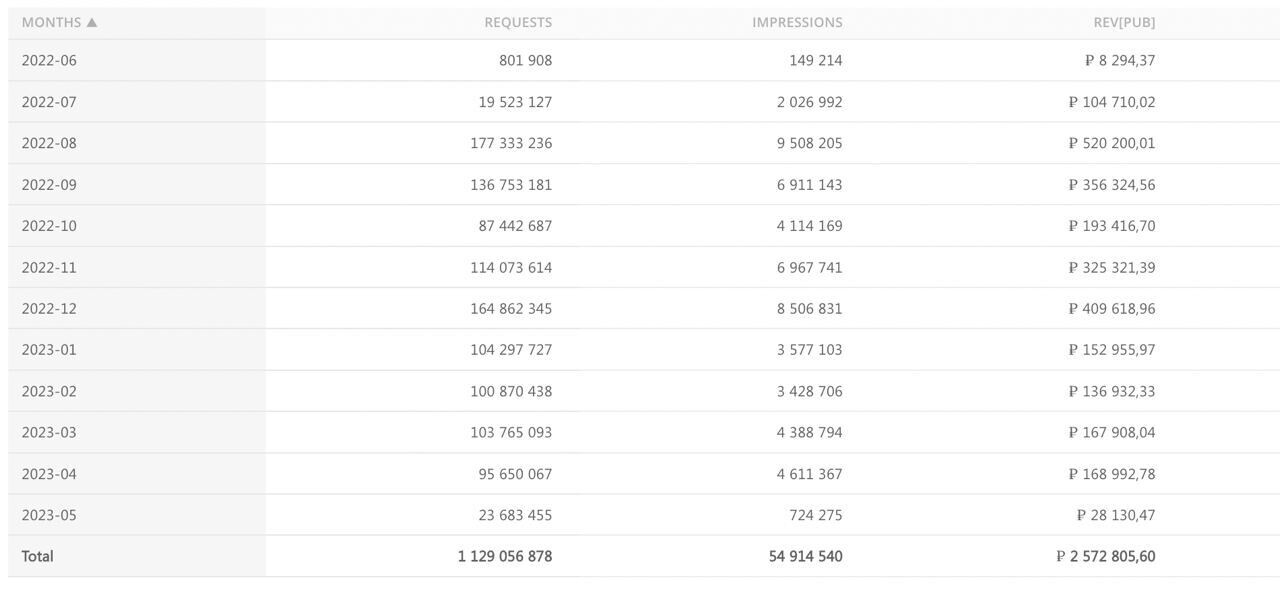The height and width of the screenshot is (591, 1280).
Task: Select the 2023-04 month cell
Action: 49,474
